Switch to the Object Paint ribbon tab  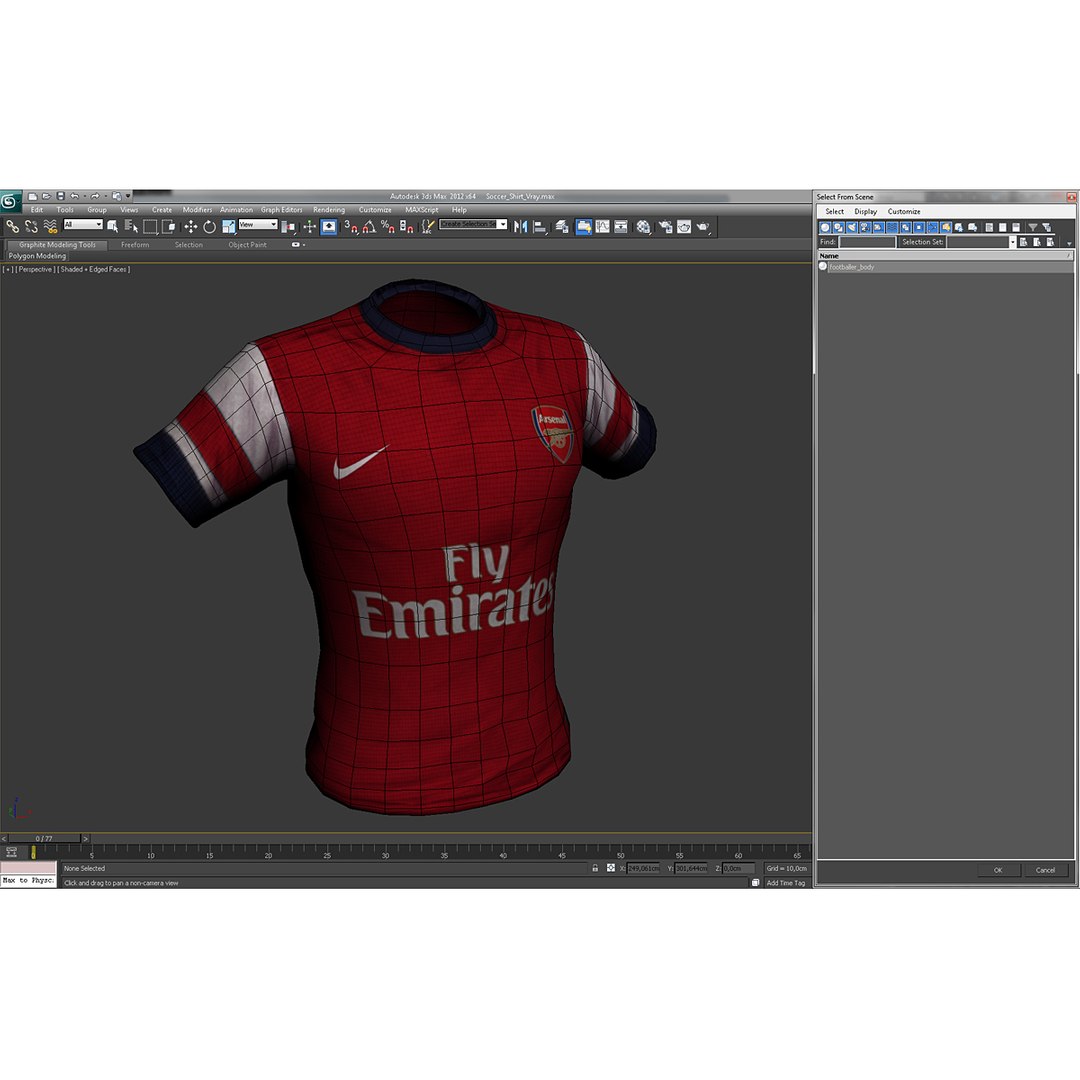(x=247, y=245)
